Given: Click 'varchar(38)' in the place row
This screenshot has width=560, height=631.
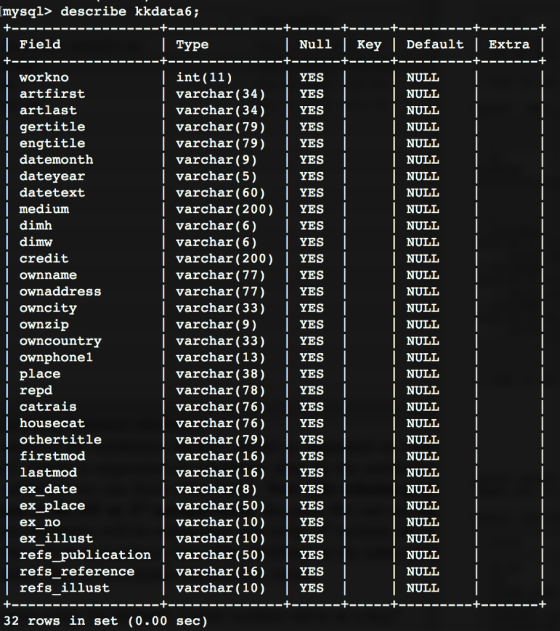Looking at the screenshot, I should coord(220,374).
